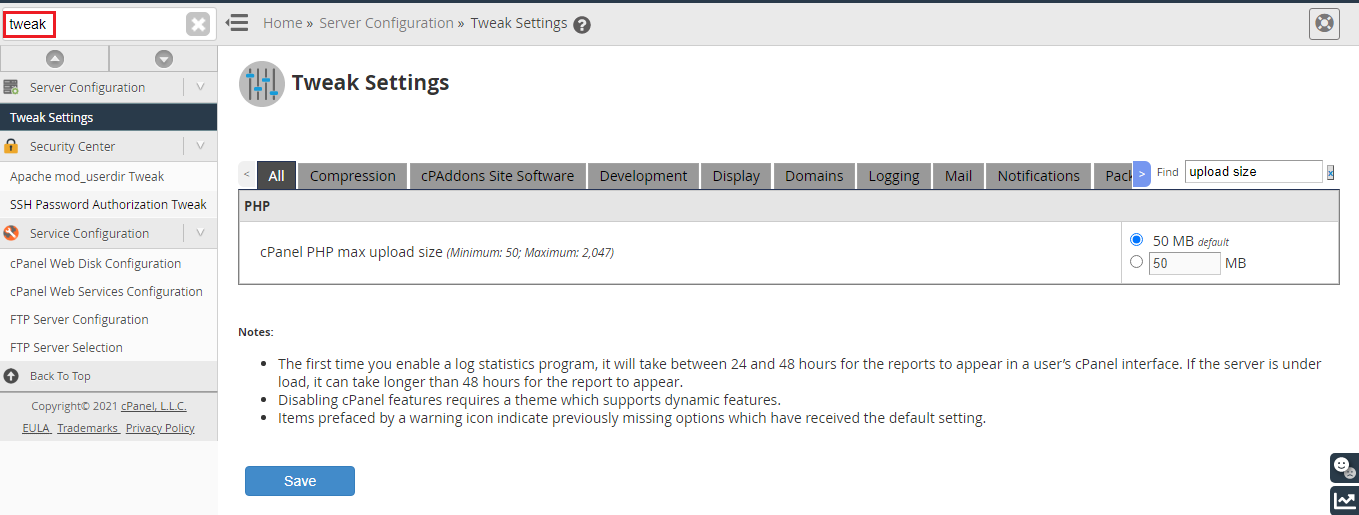
Task: Select the 50 MB default radio option
Action: coord(1136,240)
